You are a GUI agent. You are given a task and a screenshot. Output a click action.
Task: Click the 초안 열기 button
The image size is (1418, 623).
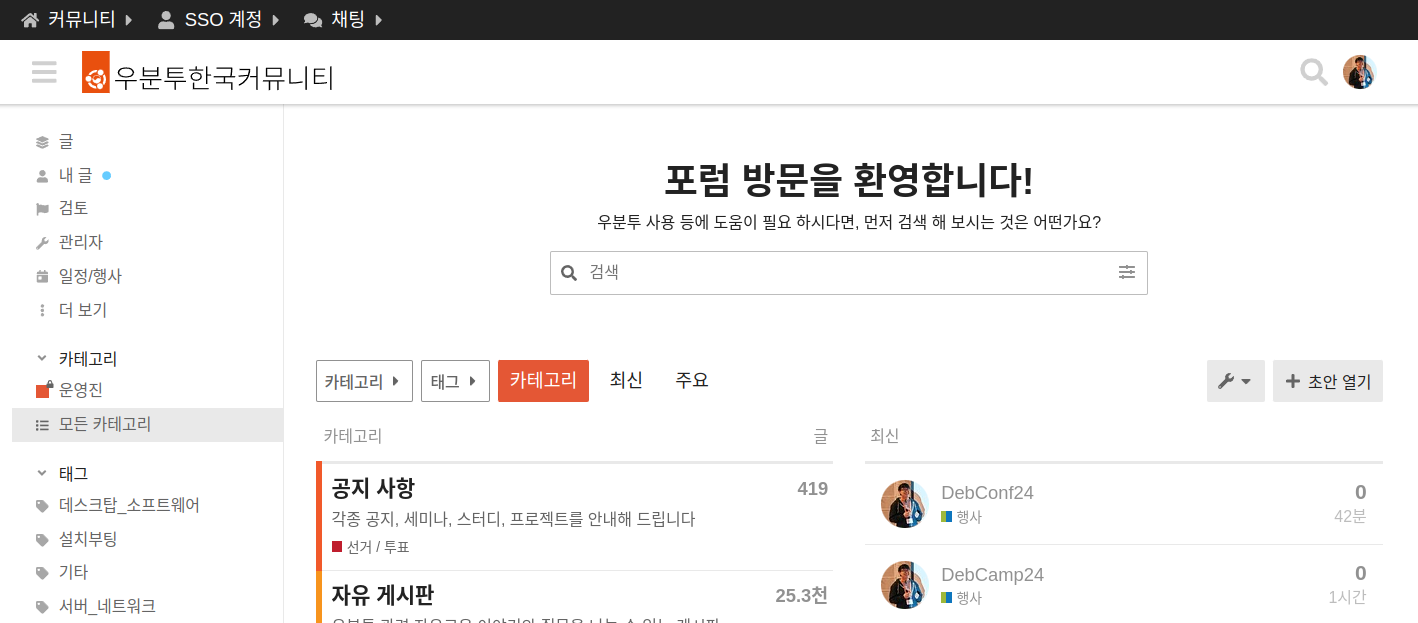[x=1328, y=381]
